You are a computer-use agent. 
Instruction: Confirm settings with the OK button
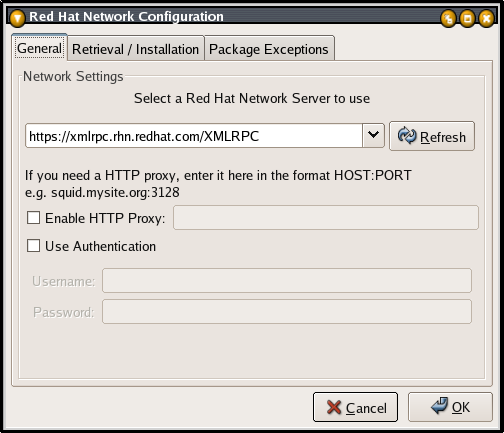point(450,407)
